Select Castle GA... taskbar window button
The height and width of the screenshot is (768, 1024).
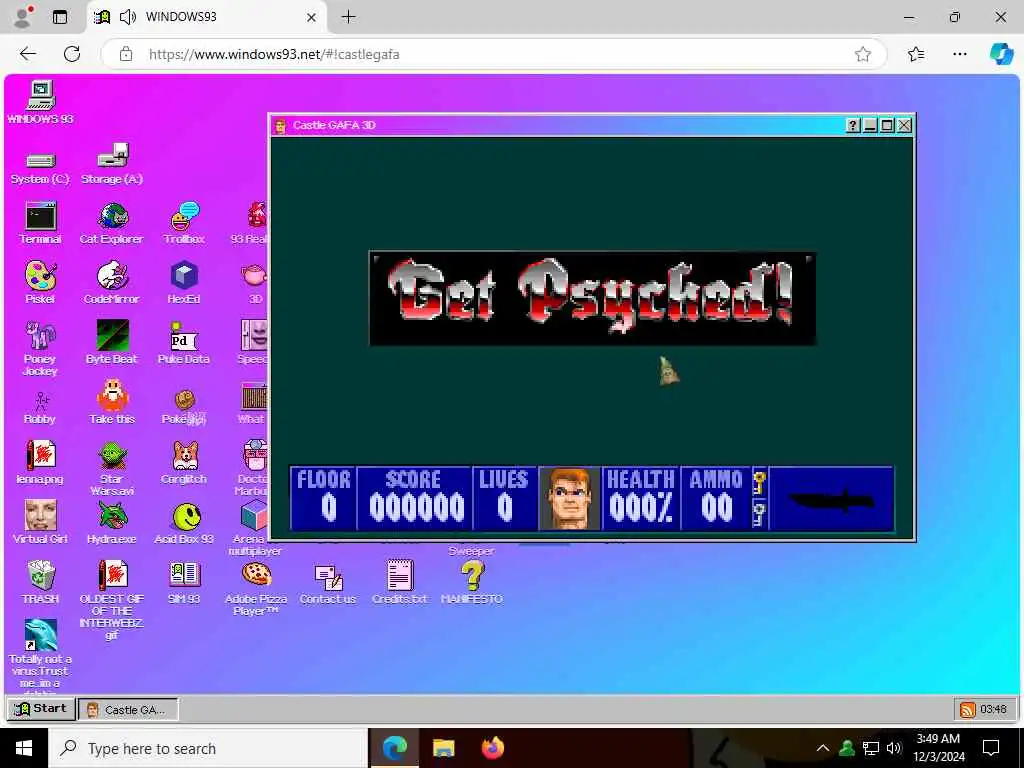tap(128, 709)
